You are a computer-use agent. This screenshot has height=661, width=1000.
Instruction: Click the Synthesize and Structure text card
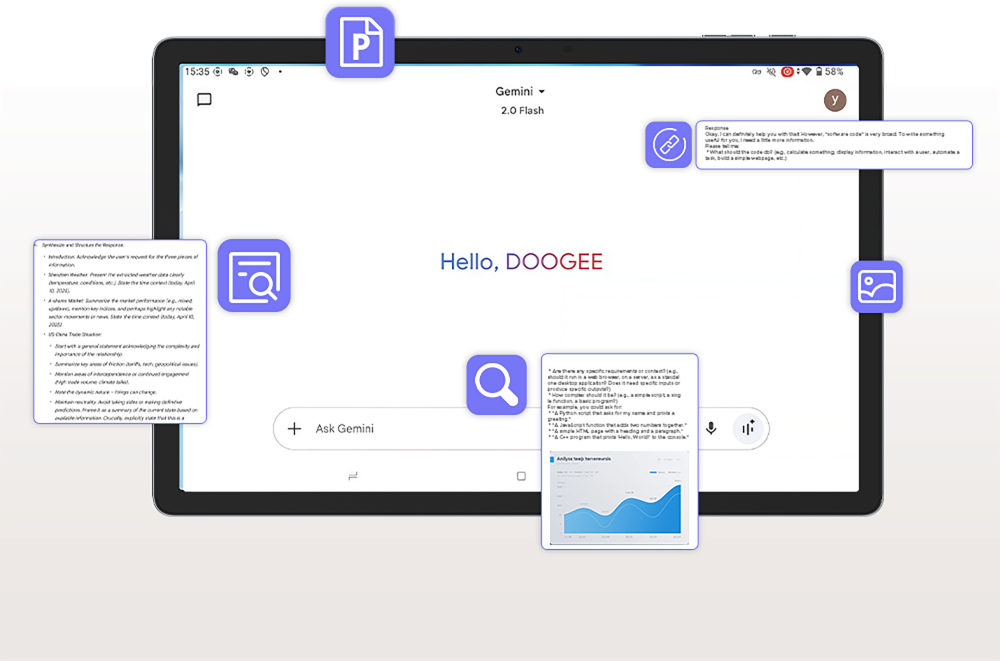120,330
